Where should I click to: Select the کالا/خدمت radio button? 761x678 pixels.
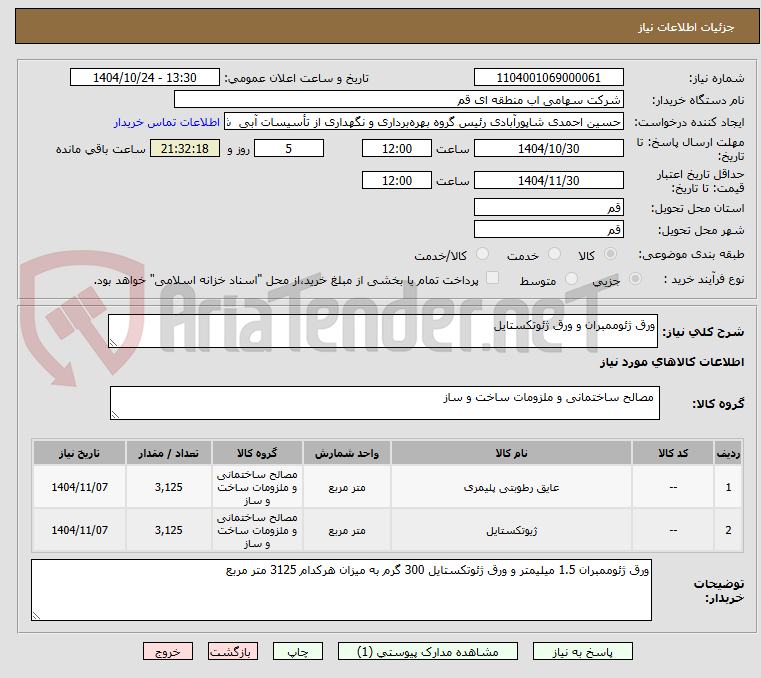point(482,254)
